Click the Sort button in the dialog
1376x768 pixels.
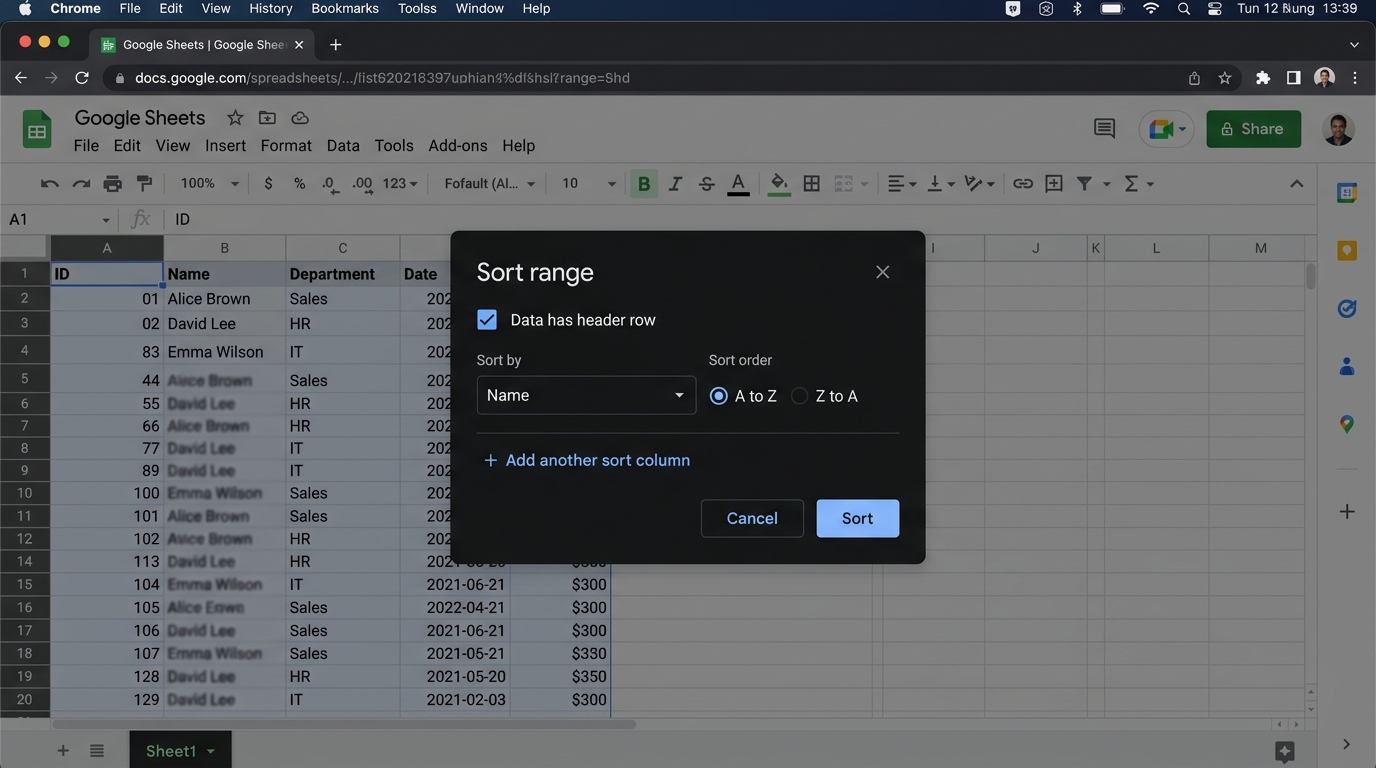[857, 518]
